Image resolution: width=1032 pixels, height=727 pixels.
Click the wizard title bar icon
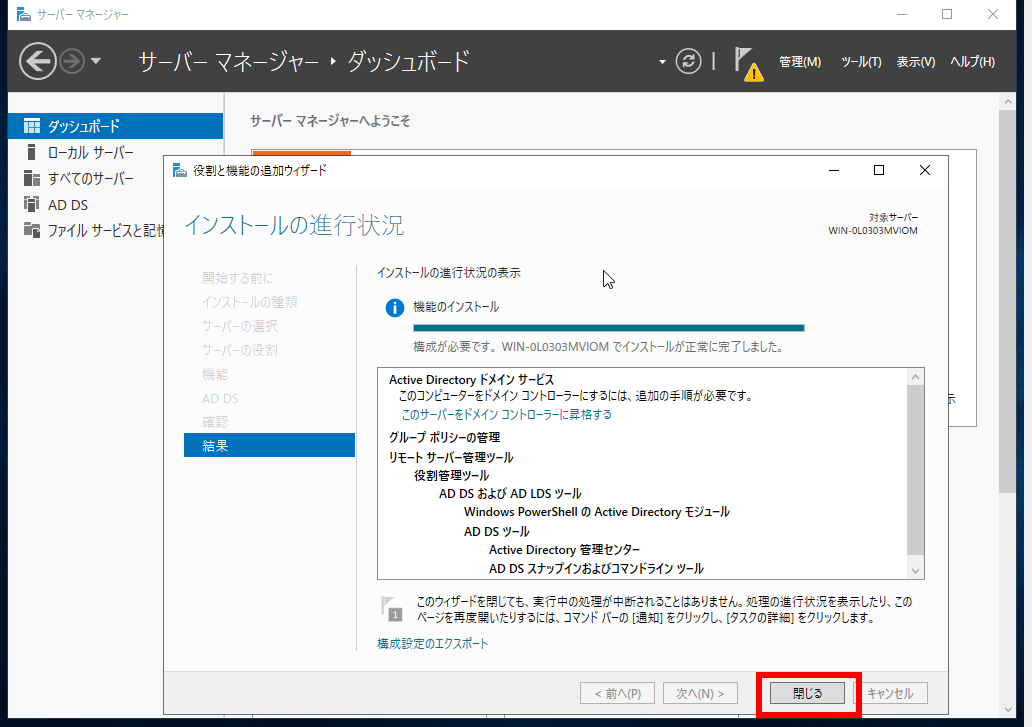[180, 170]
